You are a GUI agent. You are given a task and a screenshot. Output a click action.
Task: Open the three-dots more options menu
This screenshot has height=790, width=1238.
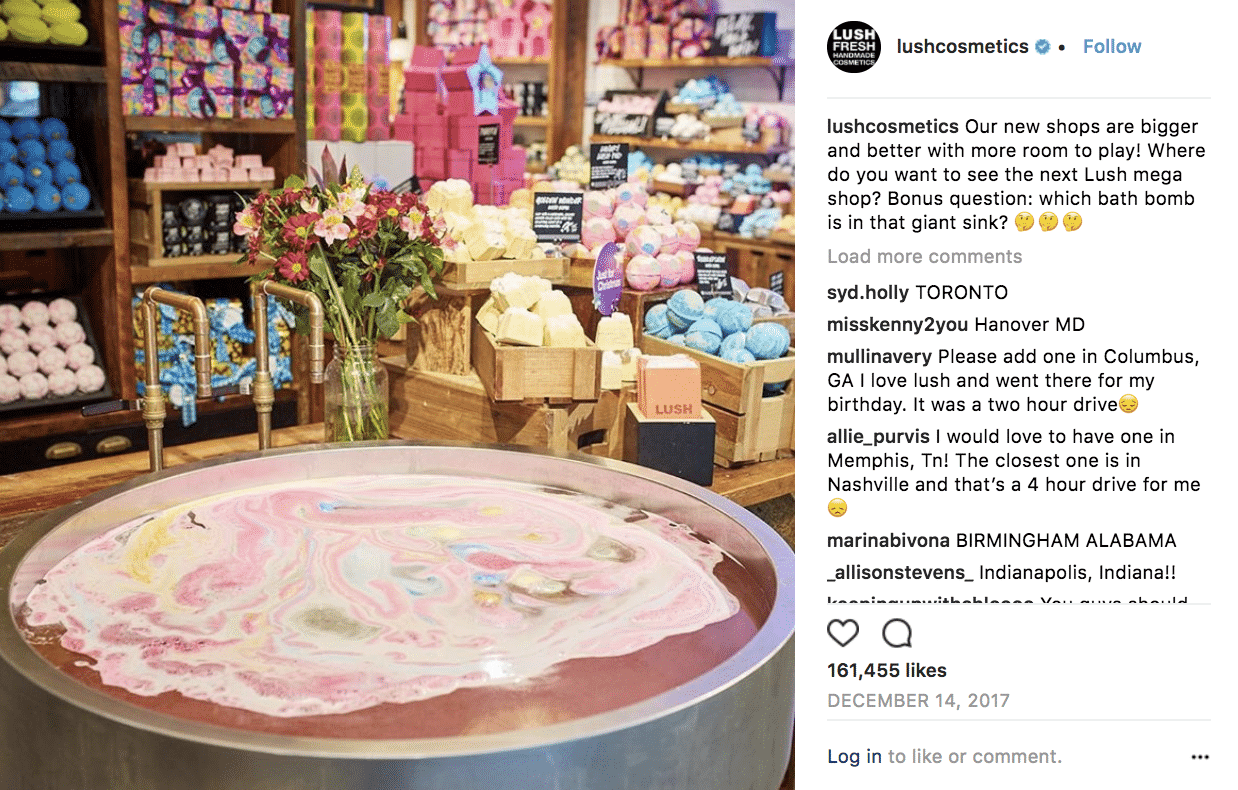(x=1200, y=757)
